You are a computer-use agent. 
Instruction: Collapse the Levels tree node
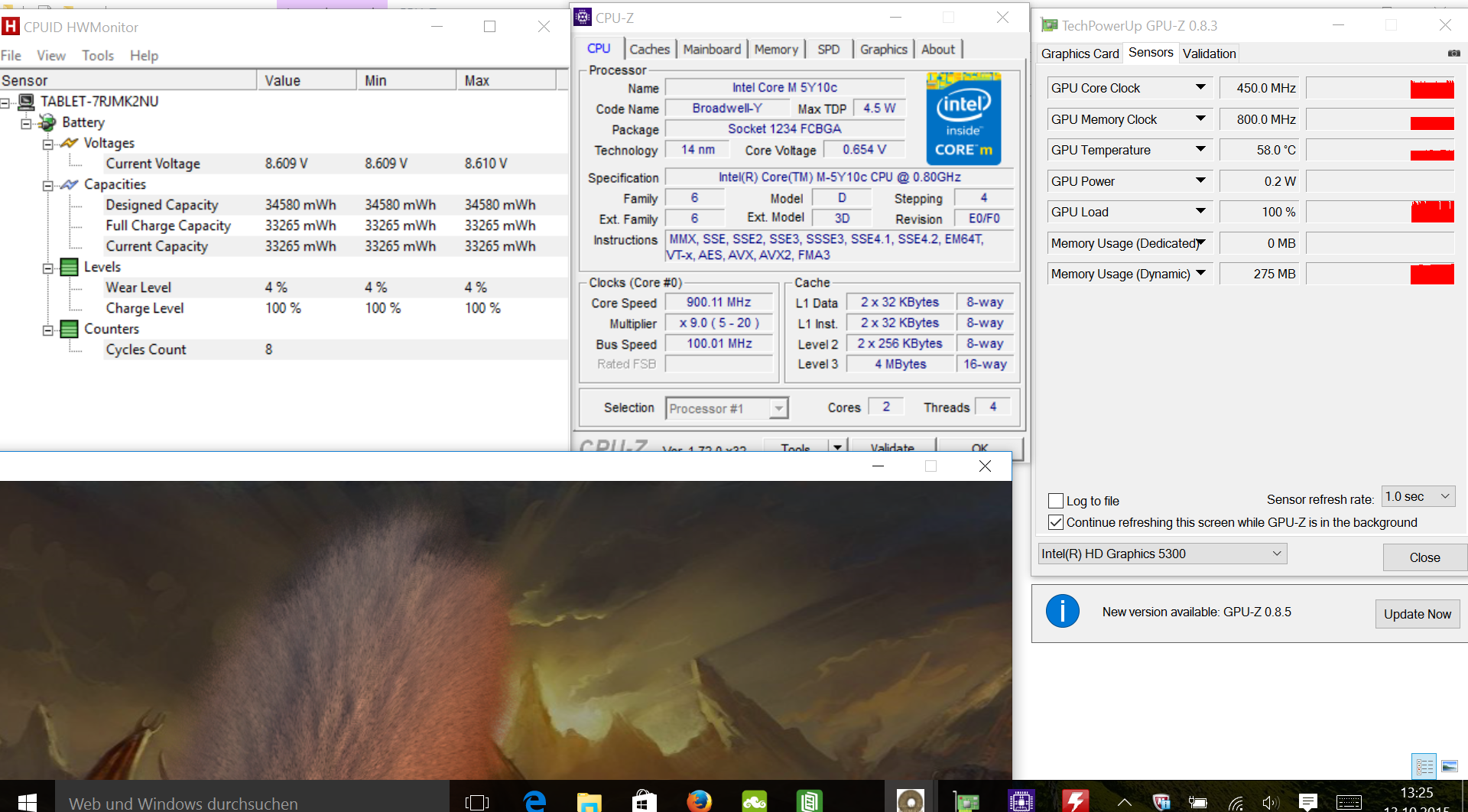point(48,268)
